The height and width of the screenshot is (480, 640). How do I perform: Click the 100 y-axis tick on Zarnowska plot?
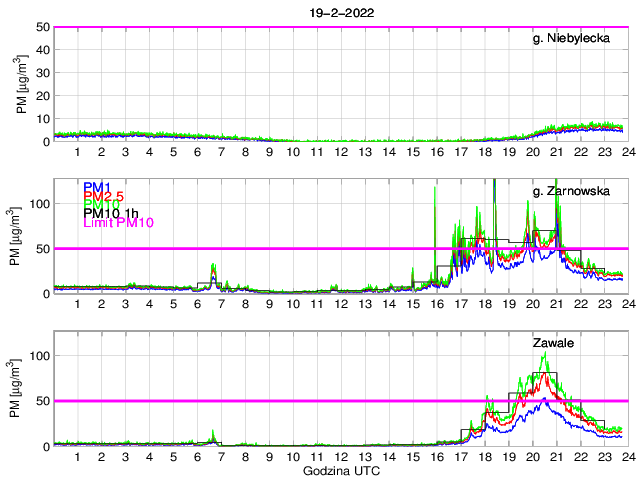[x=40, y=203]
